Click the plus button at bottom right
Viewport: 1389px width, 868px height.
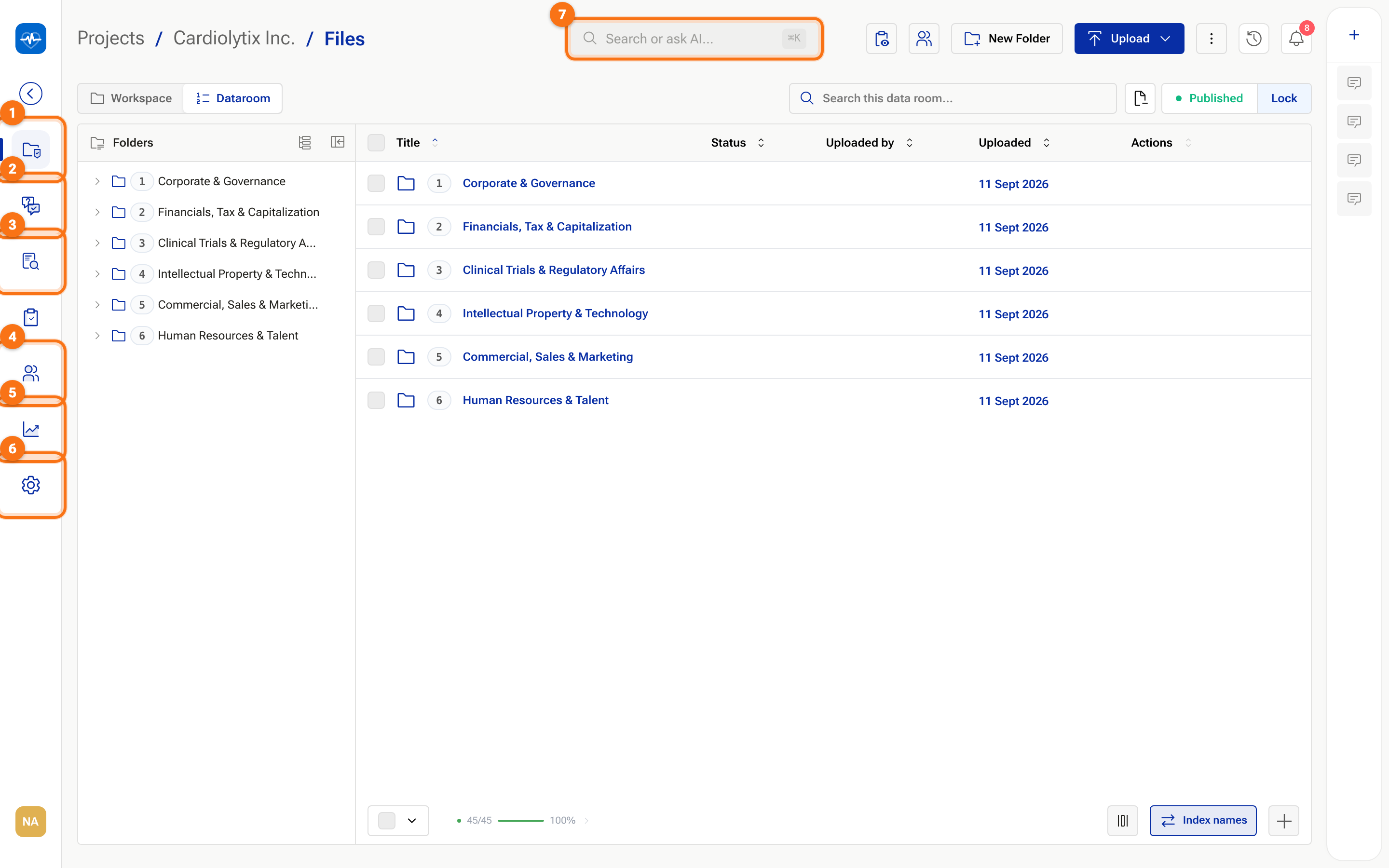tap(1284, 820)
